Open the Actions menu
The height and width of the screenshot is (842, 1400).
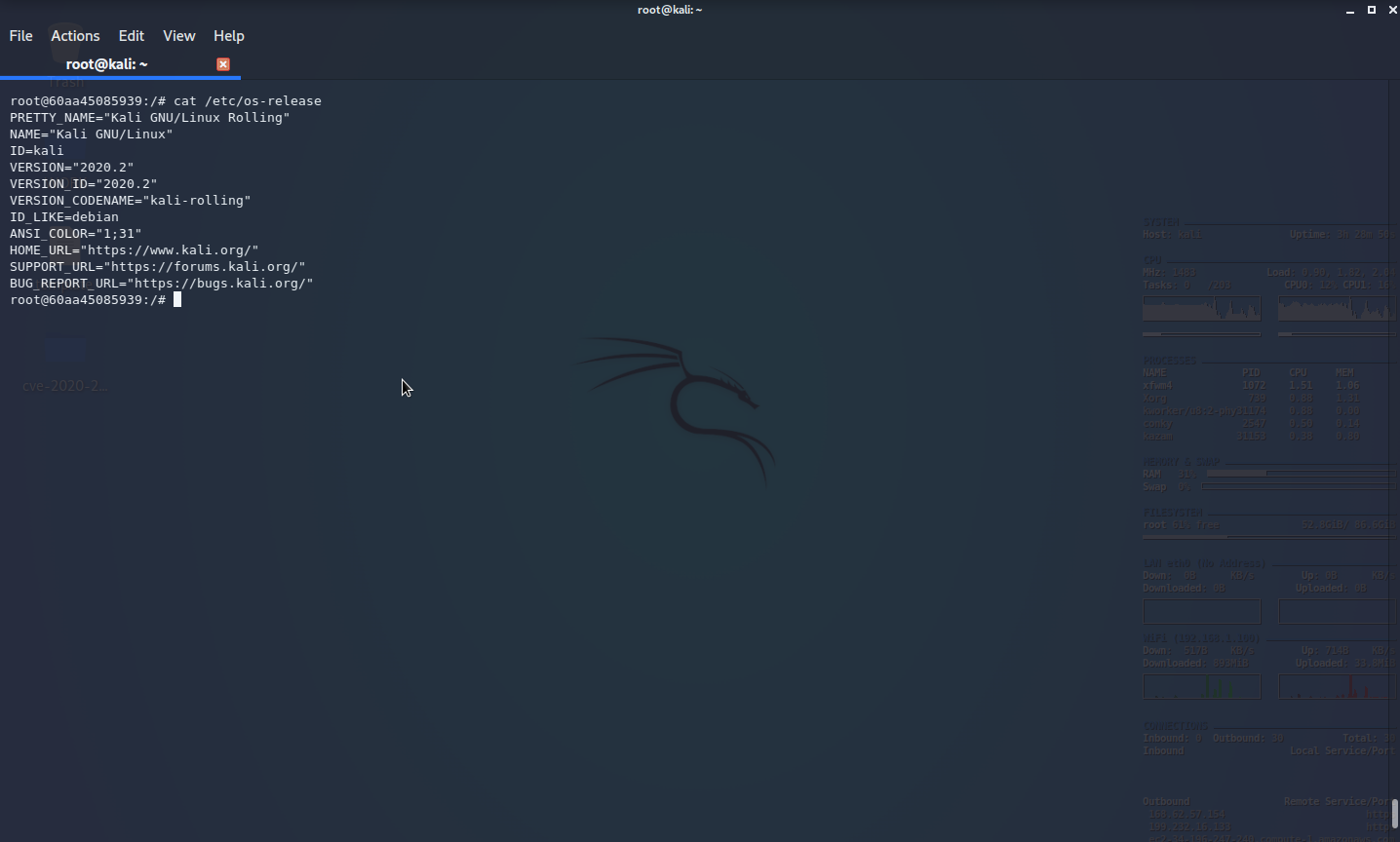point(75,36)
